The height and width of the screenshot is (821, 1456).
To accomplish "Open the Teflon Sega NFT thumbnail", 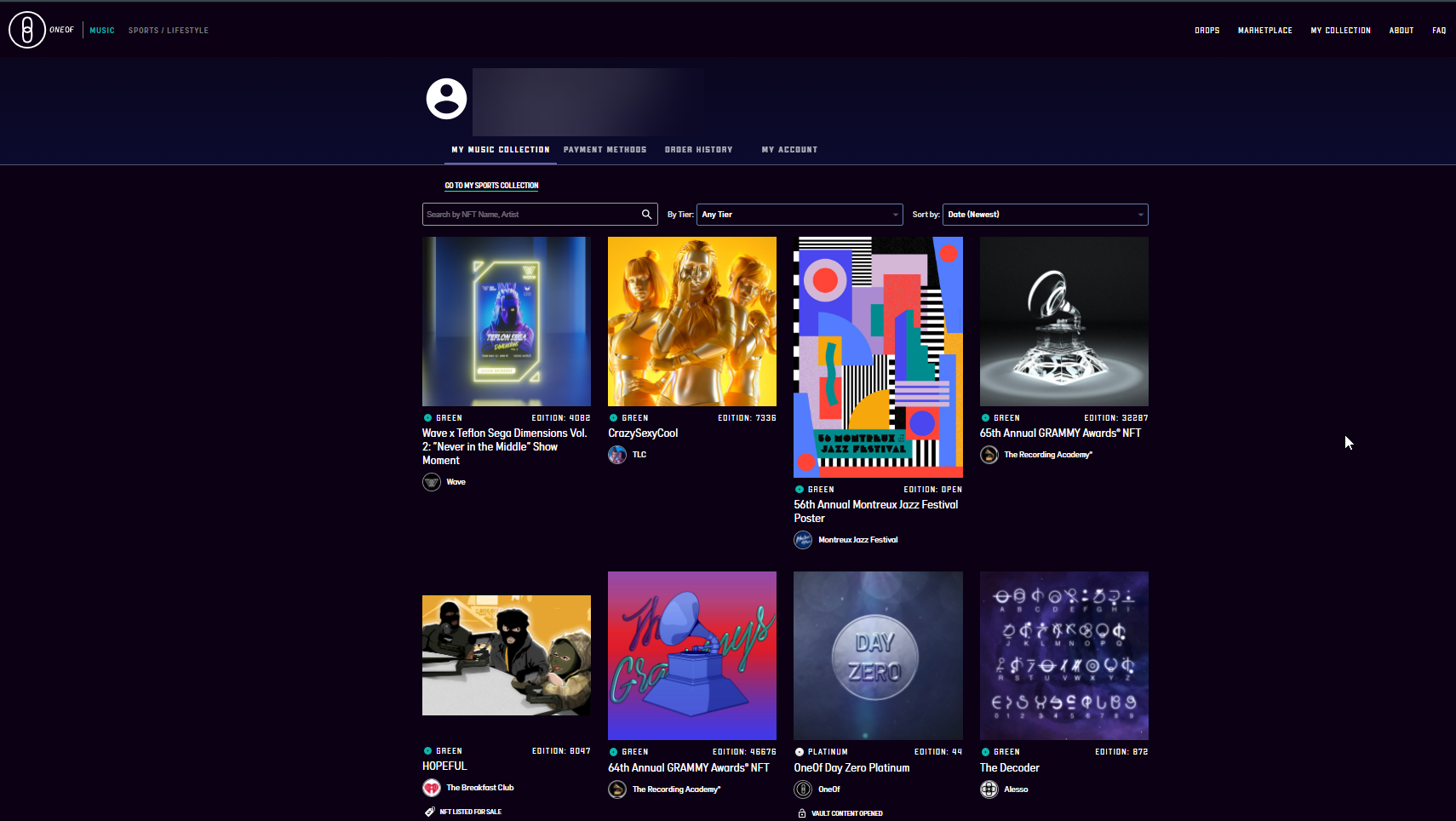I will (507, 321).
